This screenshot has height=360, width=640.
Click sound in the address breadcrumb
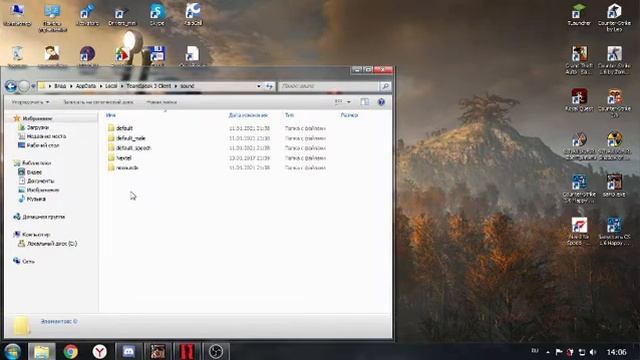click(x=187, y=86)
